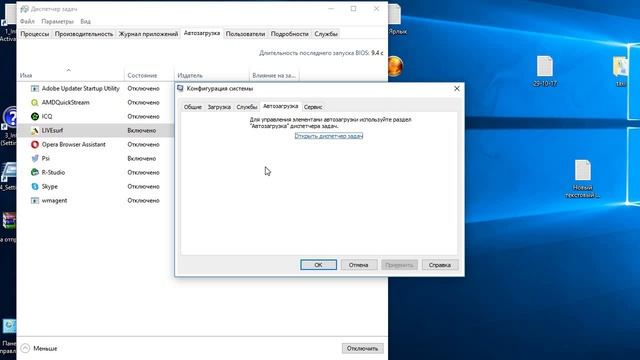640x360 pixels.
Task: Select the orange browser desktop icon
Action: coord(395,66)
